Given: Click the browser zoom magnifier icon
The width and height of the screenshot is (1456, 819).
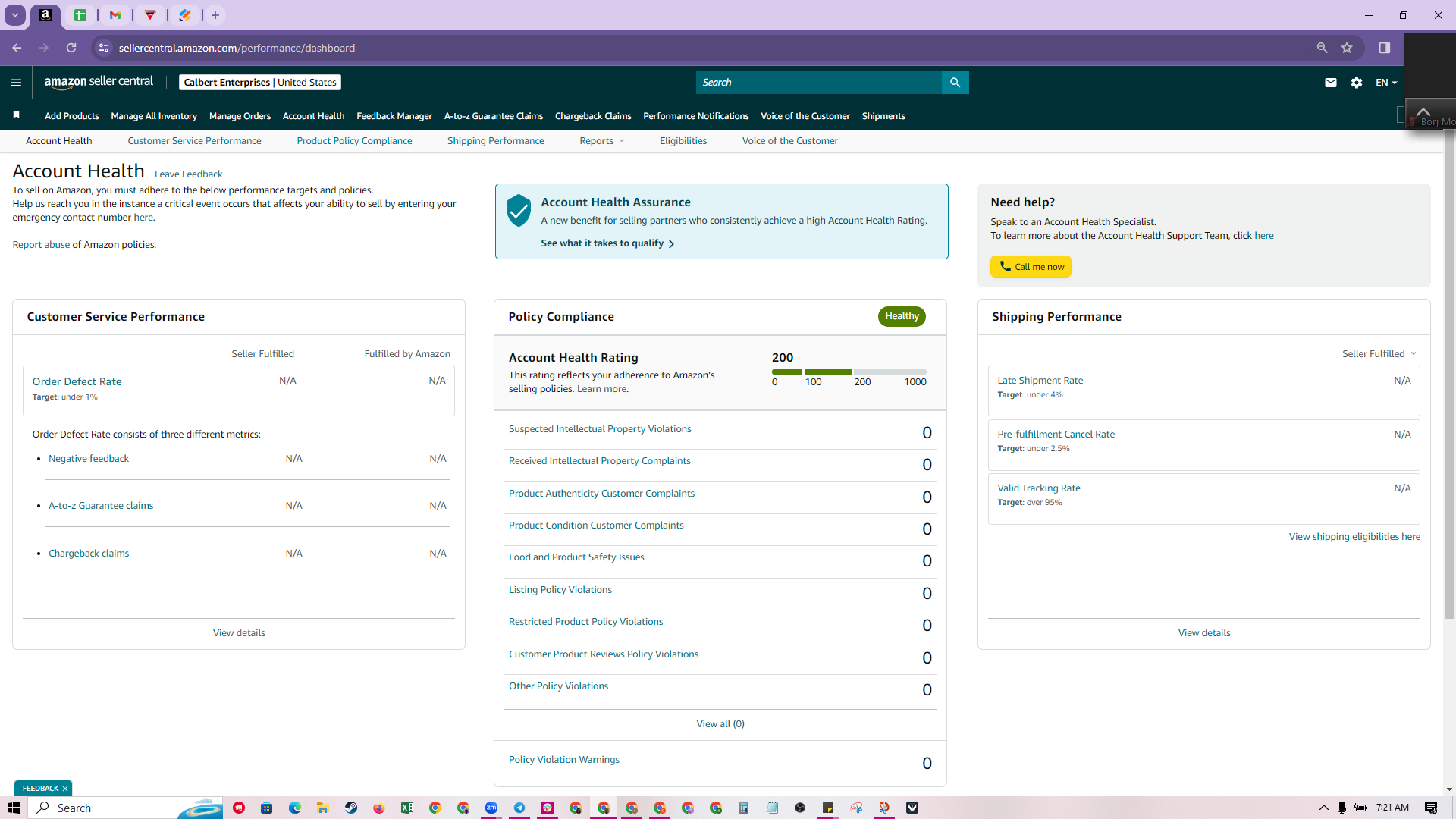Looking at the screenshot, I should pos(1322,48).
